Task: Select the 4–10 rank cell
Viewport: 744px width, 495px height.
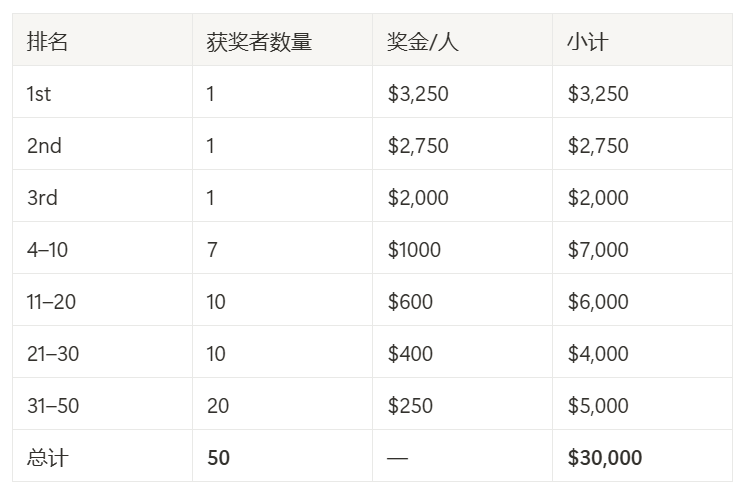Action: coord(47,250)
